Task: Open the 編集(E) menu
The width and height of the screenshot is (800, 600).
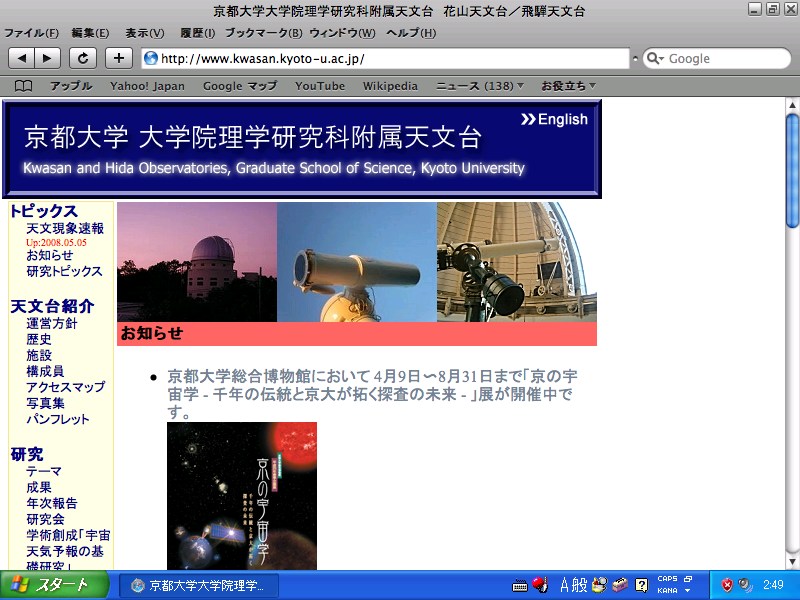Action: click(x=90, y=33)
